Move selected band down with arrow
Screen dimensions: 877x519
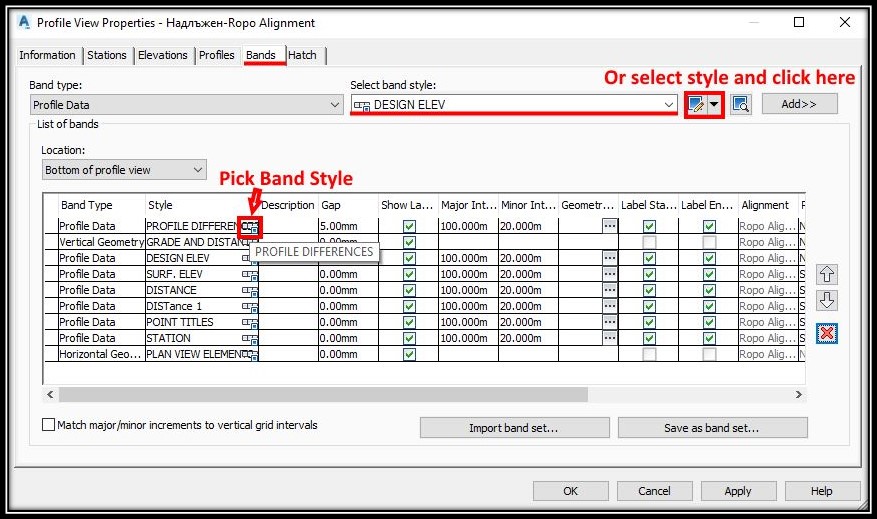[x=827, y=301]
